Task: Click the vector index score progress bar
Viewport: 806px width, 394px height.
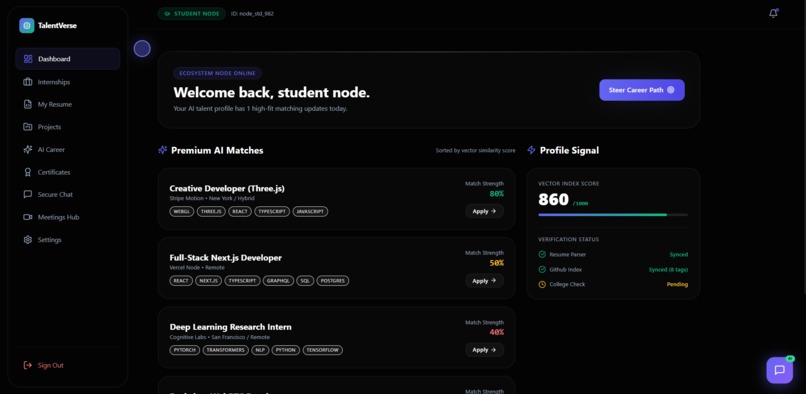Action: point(613,214)
